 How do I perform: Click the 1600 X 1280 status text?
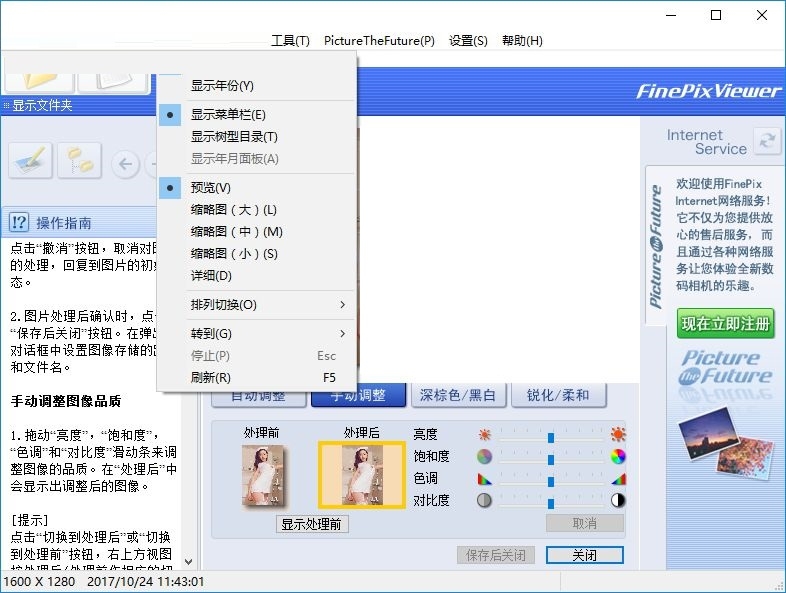click(40, 582)
